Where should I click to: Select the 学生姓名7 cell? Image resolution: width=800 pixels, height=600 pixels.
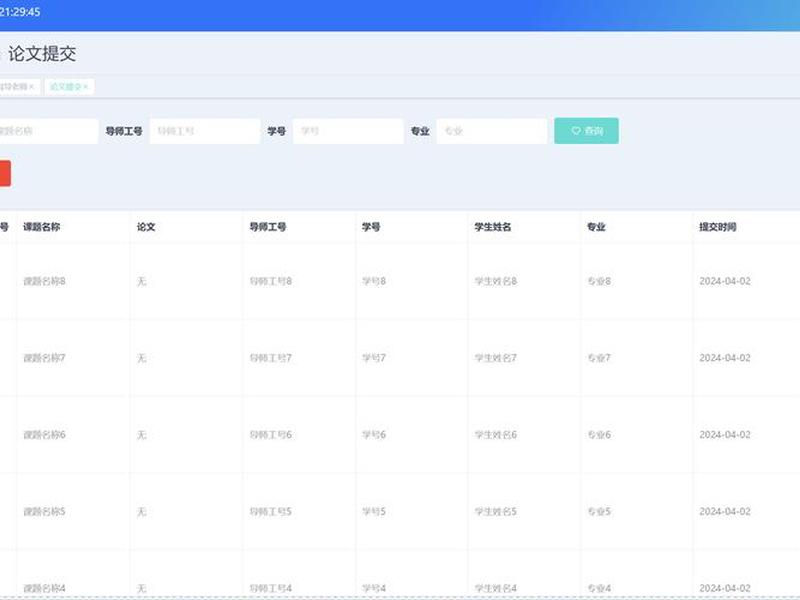pos(496,358)
